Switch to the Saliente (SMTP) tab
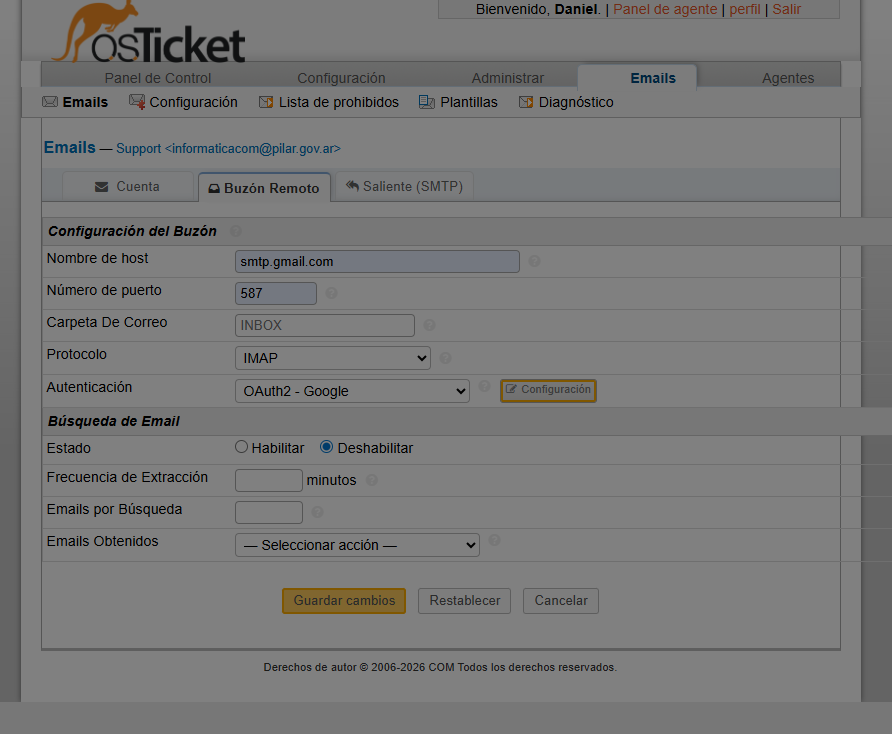Image resolution: width=892 pixels, height=734 pixels. [404, 187]
